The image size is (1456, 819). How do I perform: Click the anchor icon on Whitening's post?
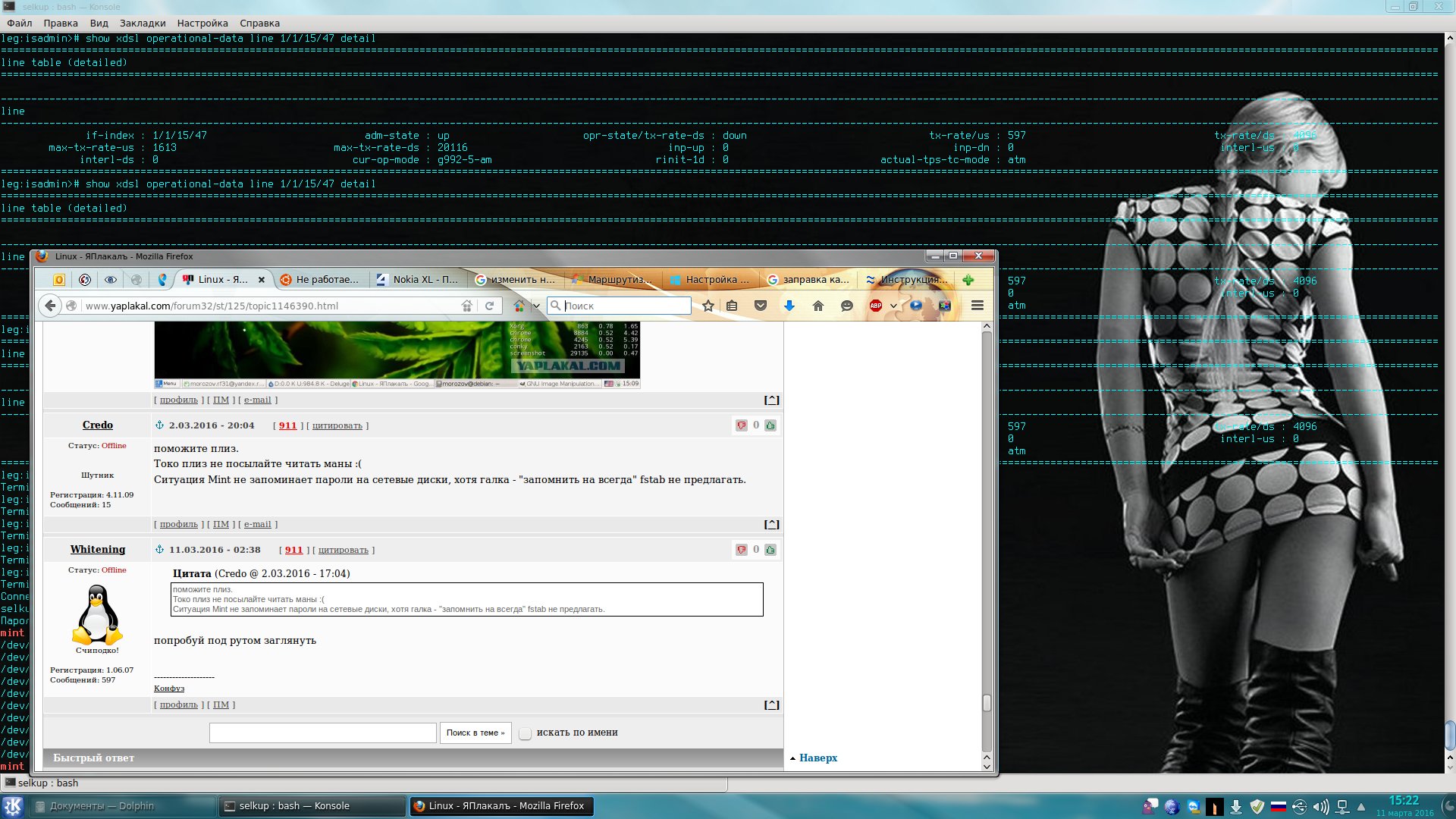pos(159,550)
